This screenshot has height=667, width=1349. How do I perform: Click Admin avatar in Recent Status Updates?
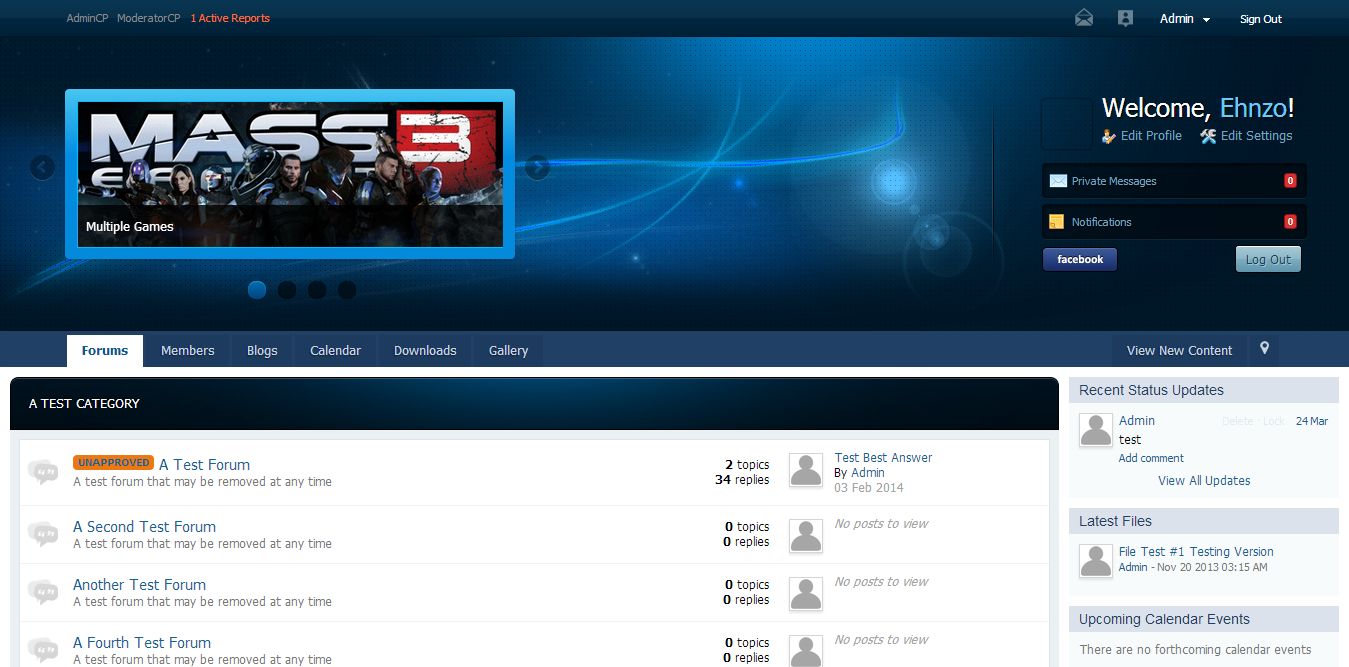pos(1096,430)
